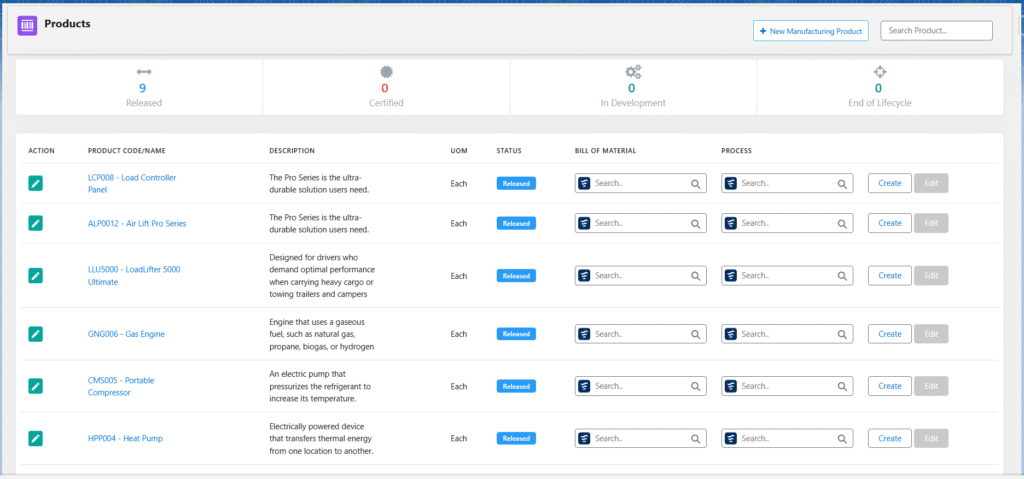Open Process lookup for LoadLifter 5000 Ultimate

786,275
